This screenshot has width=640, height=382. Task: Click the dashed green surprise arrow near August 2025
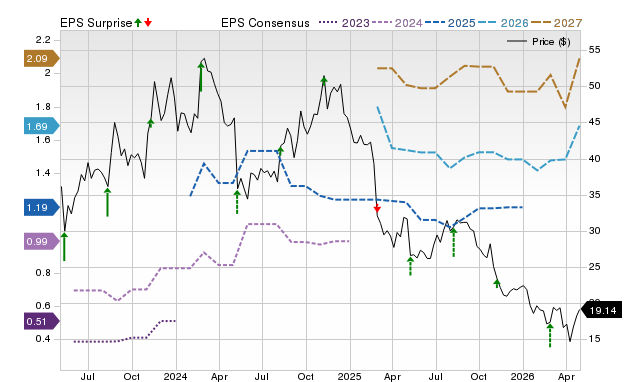pos(453,242)
